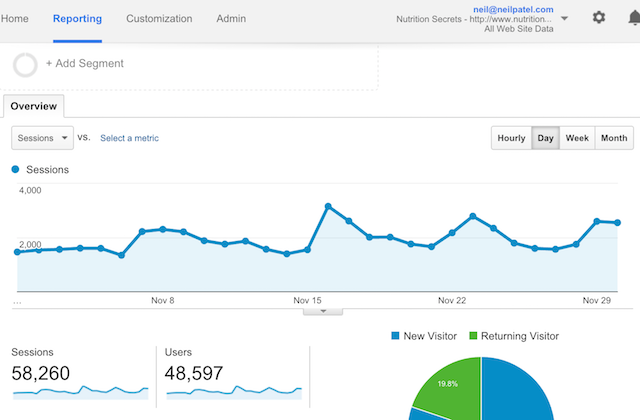
Task: Click neil@neilpatel.com account email
Action: point(513,9)
